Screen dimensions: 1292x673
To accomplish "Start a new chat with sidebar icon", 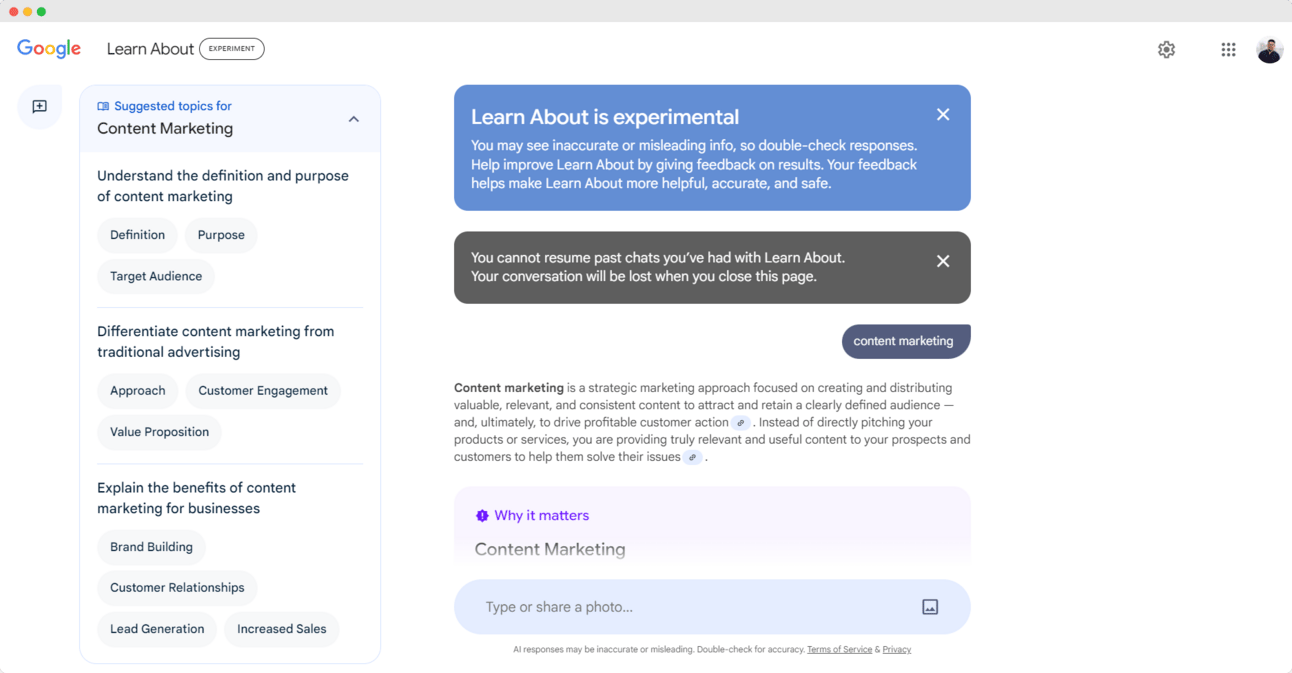I will point(40,107).
